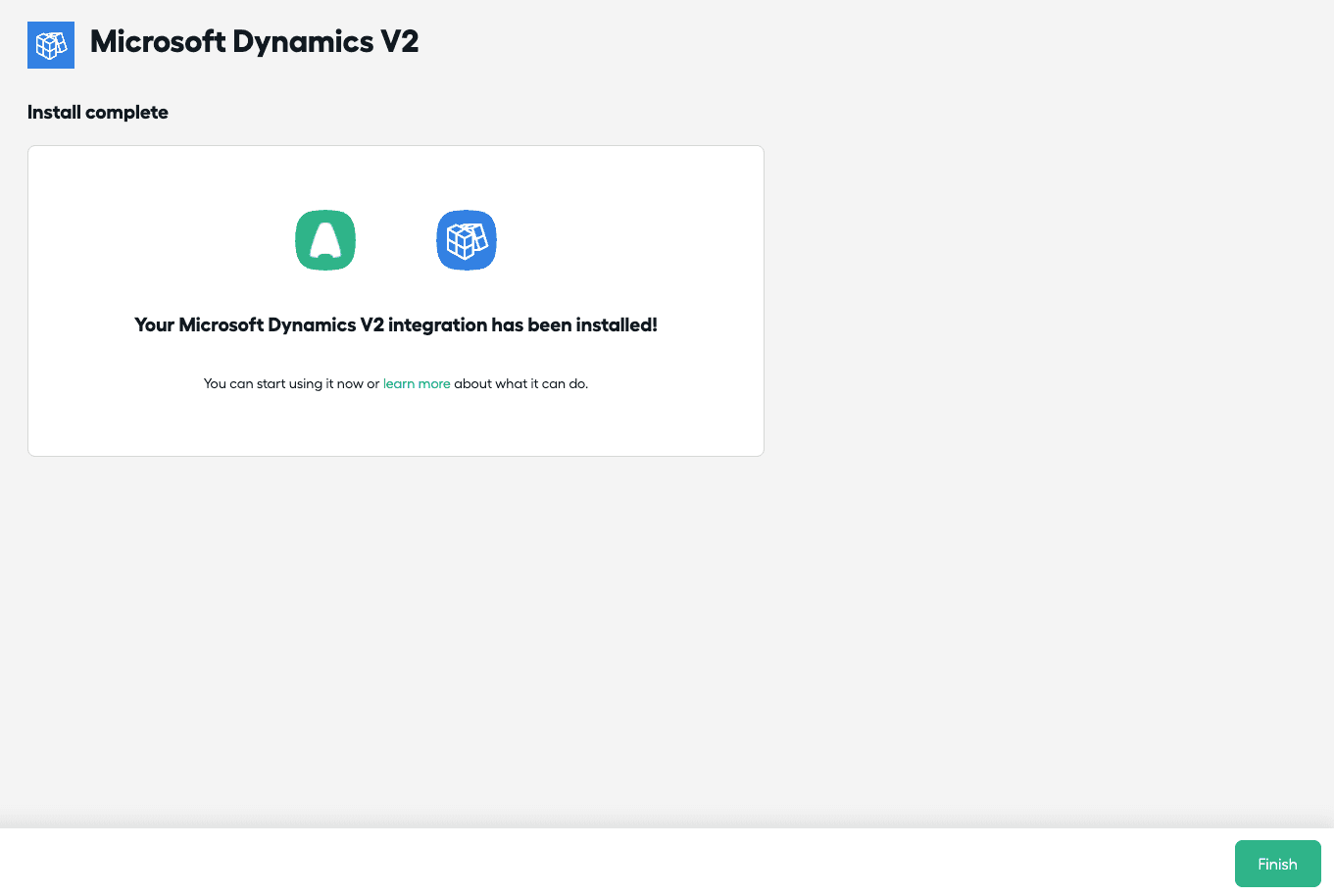Image resolution: width=1334 pixels, height=896 pixels.
Task: Click the 'about what it can do.' text
Action: click(x=520, y=384)
